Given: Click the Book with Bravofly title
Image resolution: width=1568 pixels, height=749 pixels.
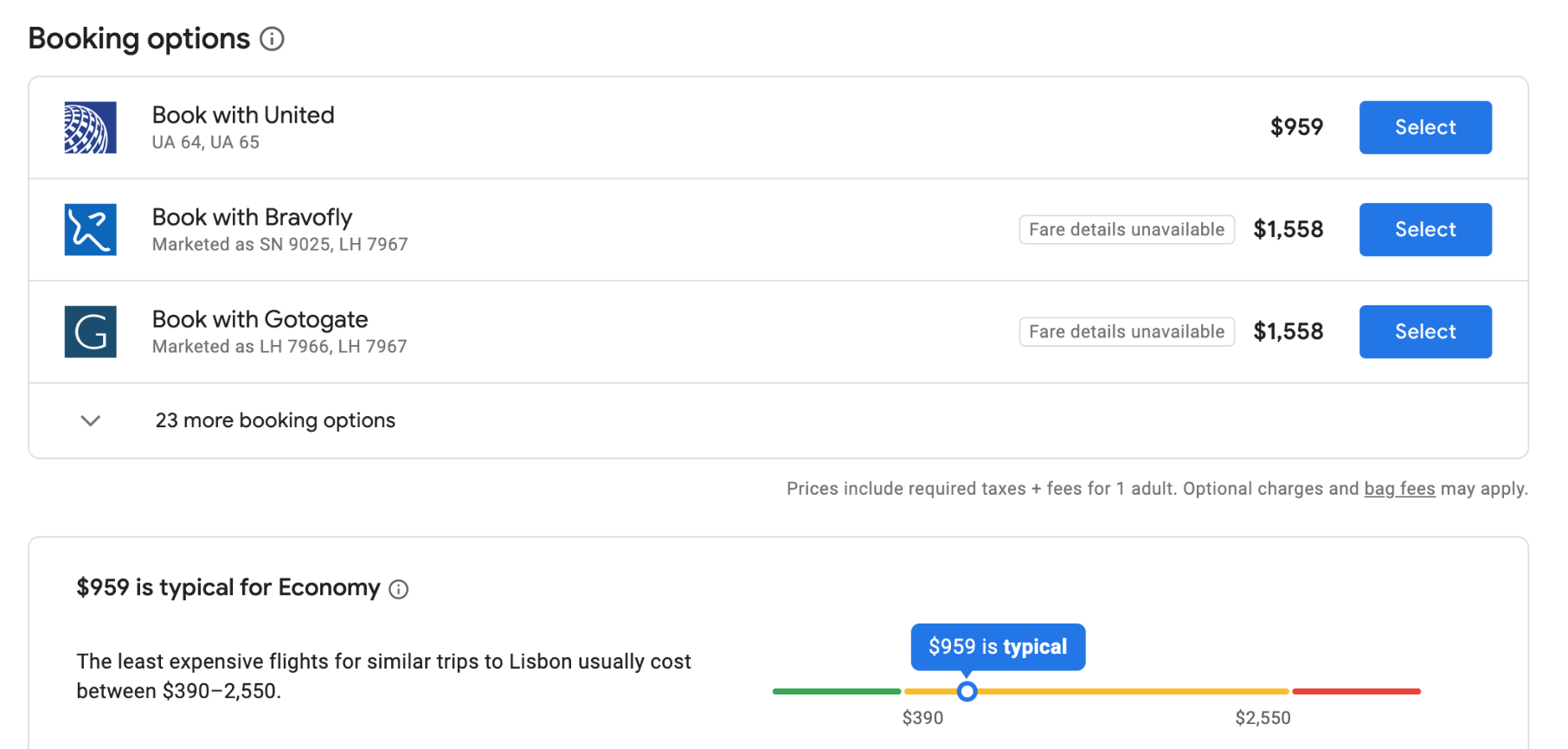Looking at the screenshot, I should pyautogui.click(x=252, y=217).
